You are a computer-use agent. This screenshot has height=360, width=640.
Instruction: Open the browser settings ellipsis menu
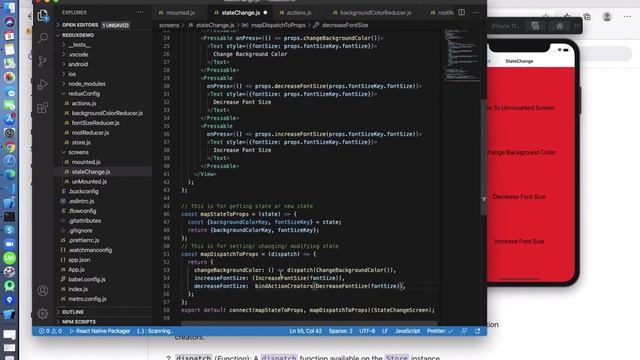[x=627, y=16]
